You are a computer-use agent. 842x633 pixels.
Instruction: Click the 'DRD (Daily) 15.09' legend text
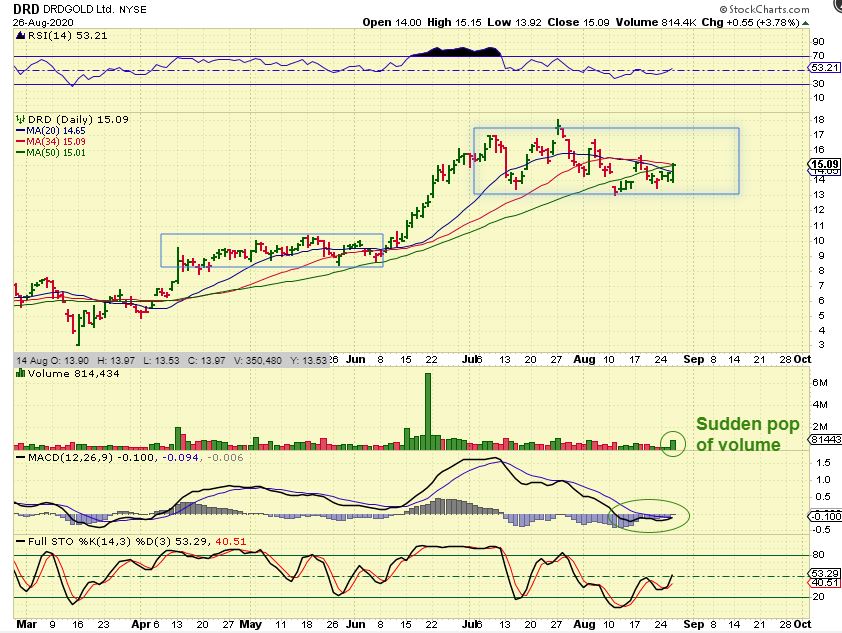point(78,119)
